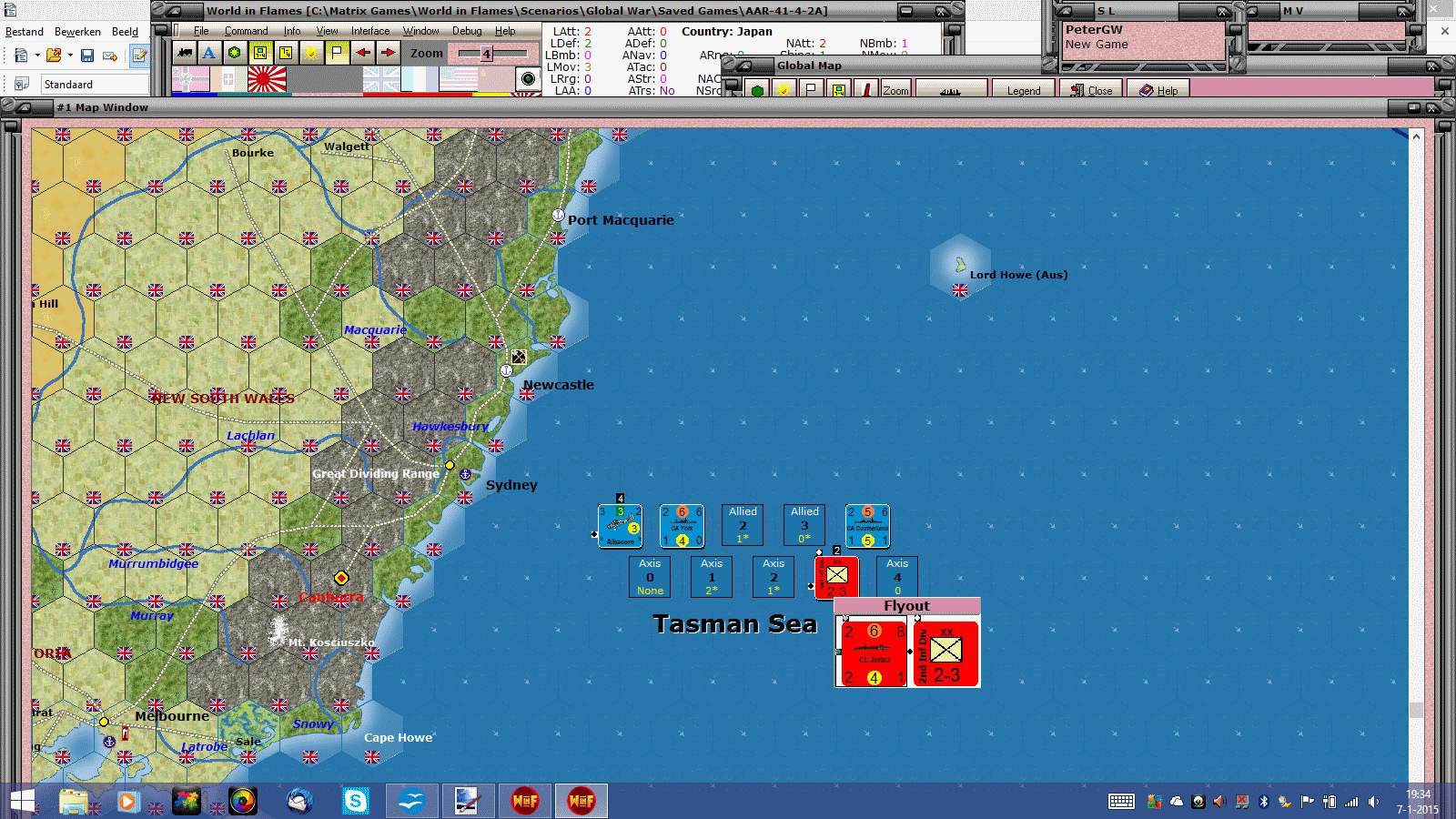Open the Command menu
Screen dimensions: 1456x819
point(247,31)
